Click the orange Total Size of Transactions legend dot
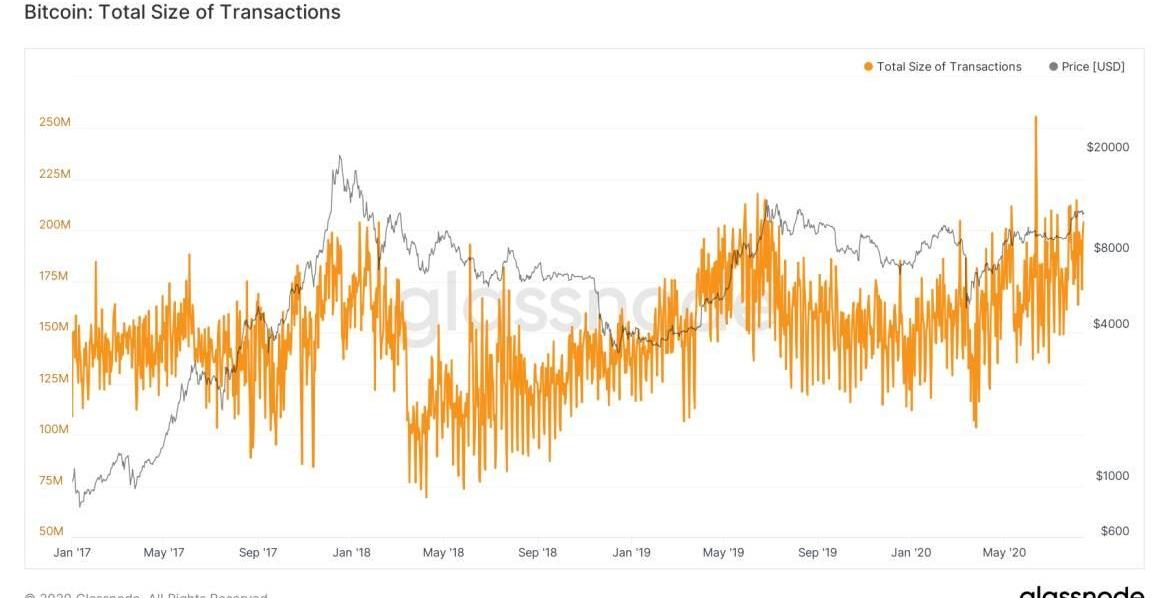Viewport: 1169px width, 598px height. click(x=868, y=67)
